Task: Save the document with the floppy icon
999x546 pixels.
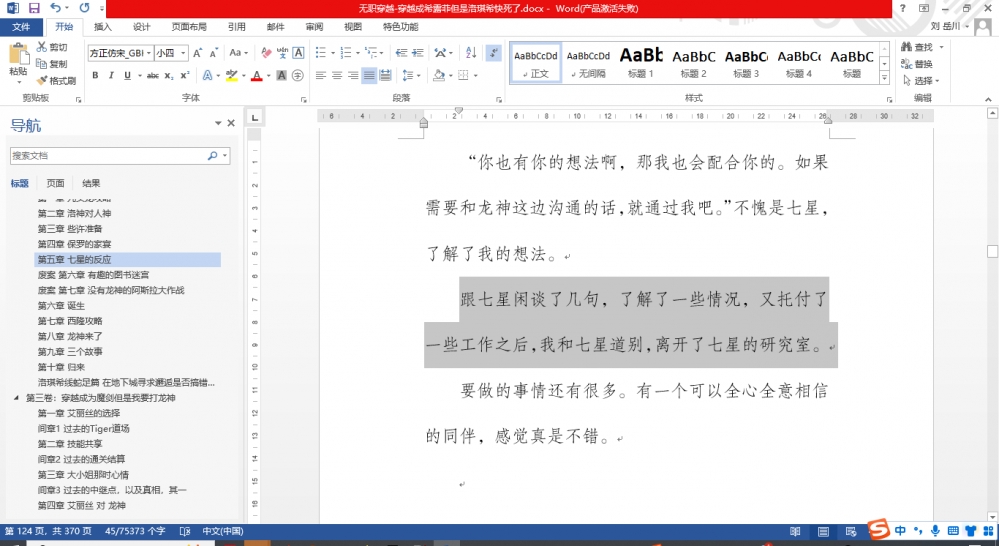Action: tap(34, 8)
